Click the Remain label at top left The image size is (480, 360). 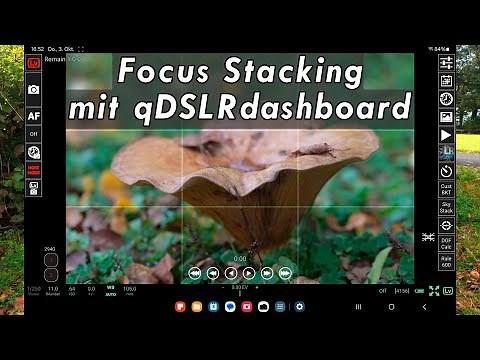coord(55,59)
